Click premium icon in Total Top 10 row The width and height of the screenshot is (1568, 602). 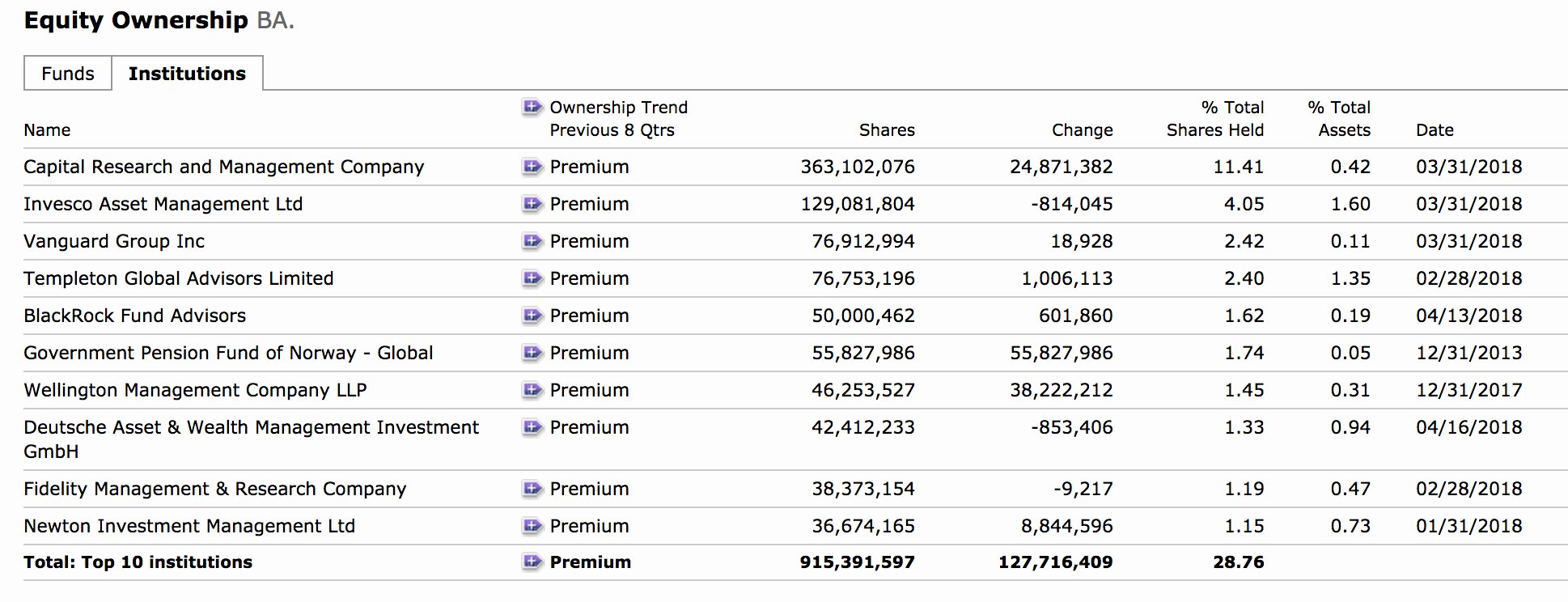click(x=532, y=562)
